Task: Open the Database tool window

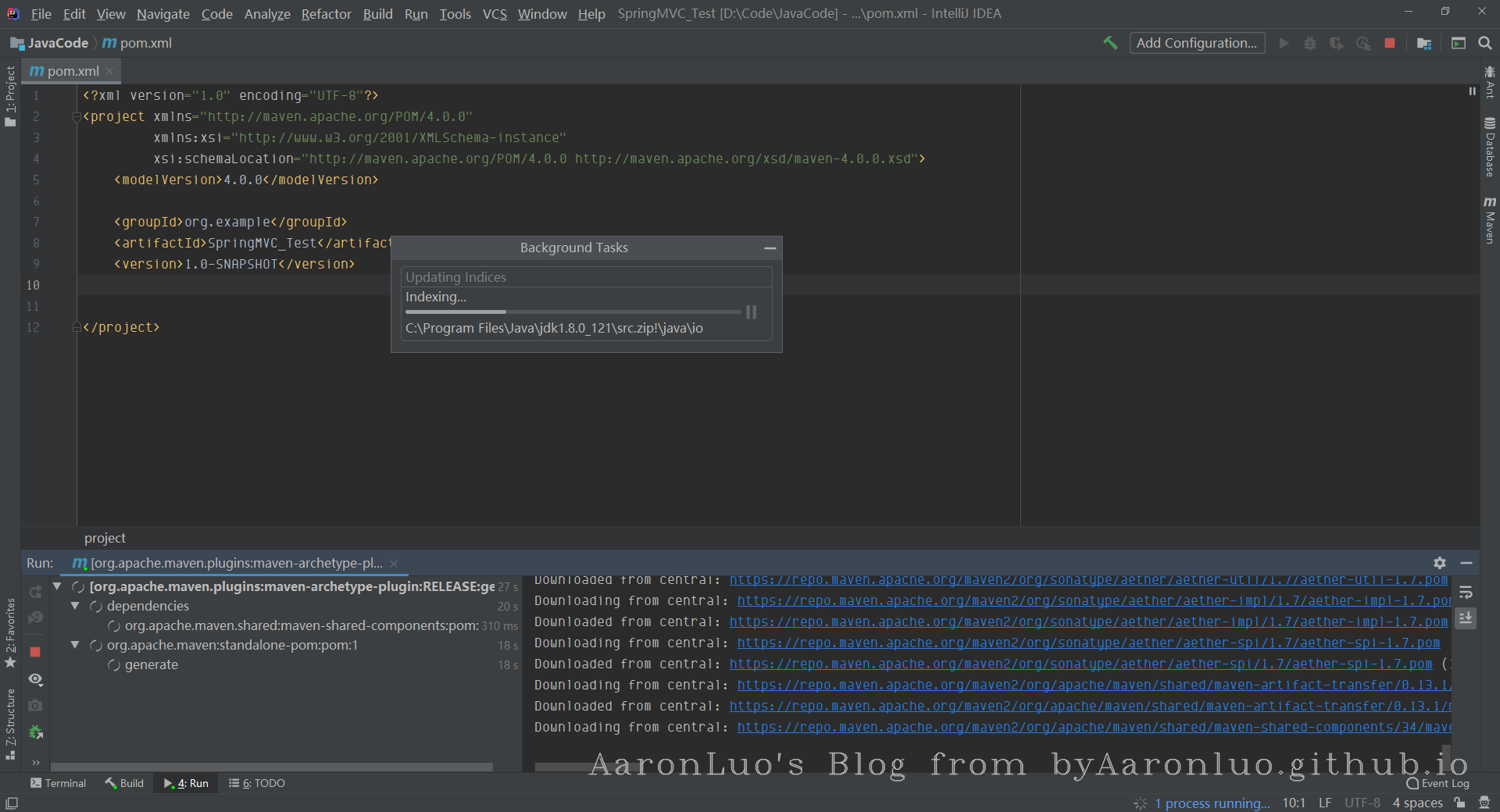Action: pos(1490,147)
